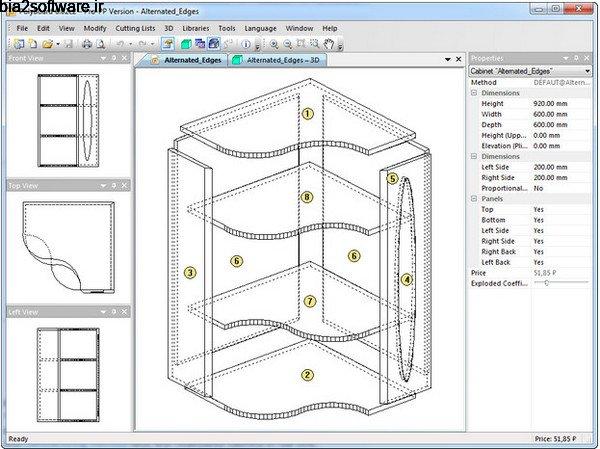
Task: Click the undo arrow icon
Action: coord(120,44)
